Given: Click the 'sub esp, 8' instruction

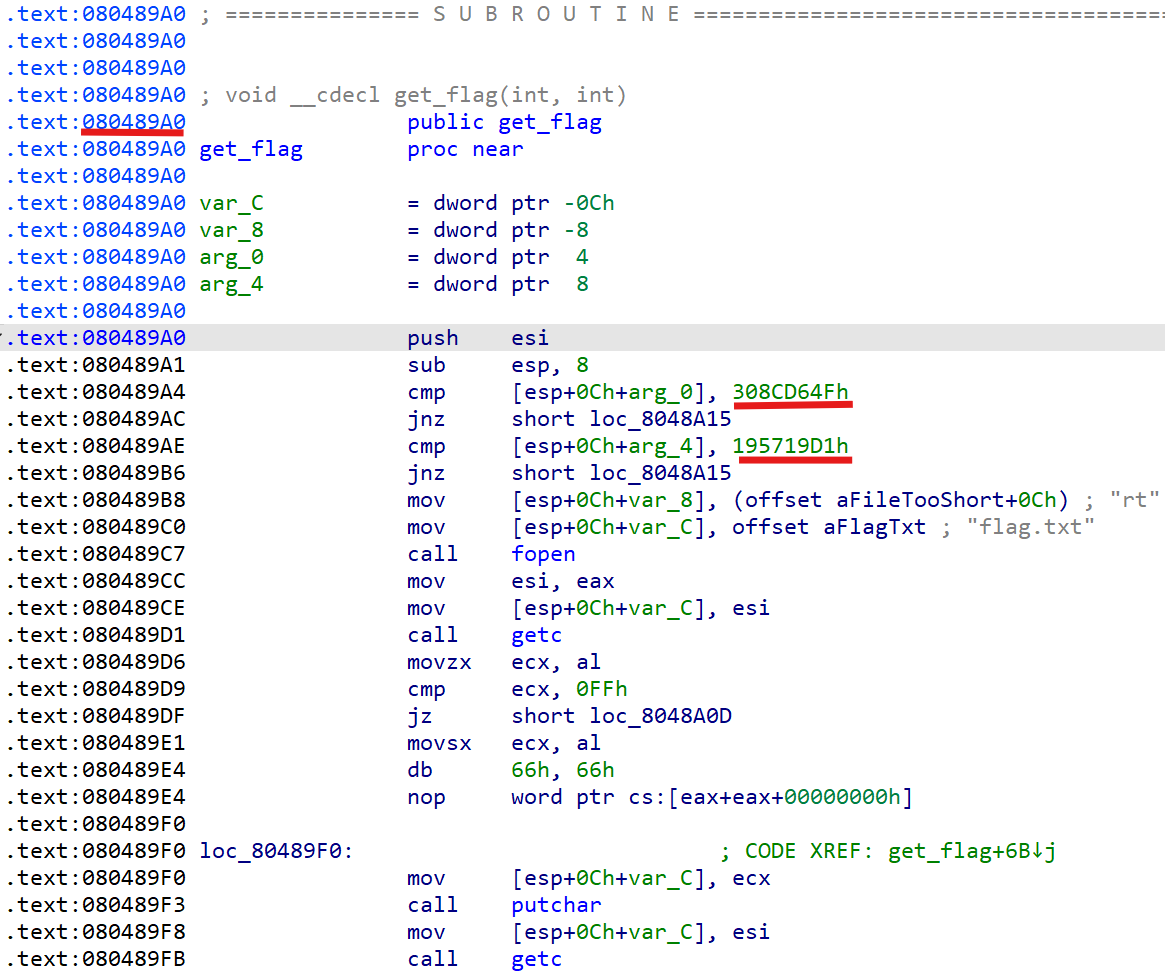Looking at the screenshot, I should pyautogui.click(x=498, y=365).
